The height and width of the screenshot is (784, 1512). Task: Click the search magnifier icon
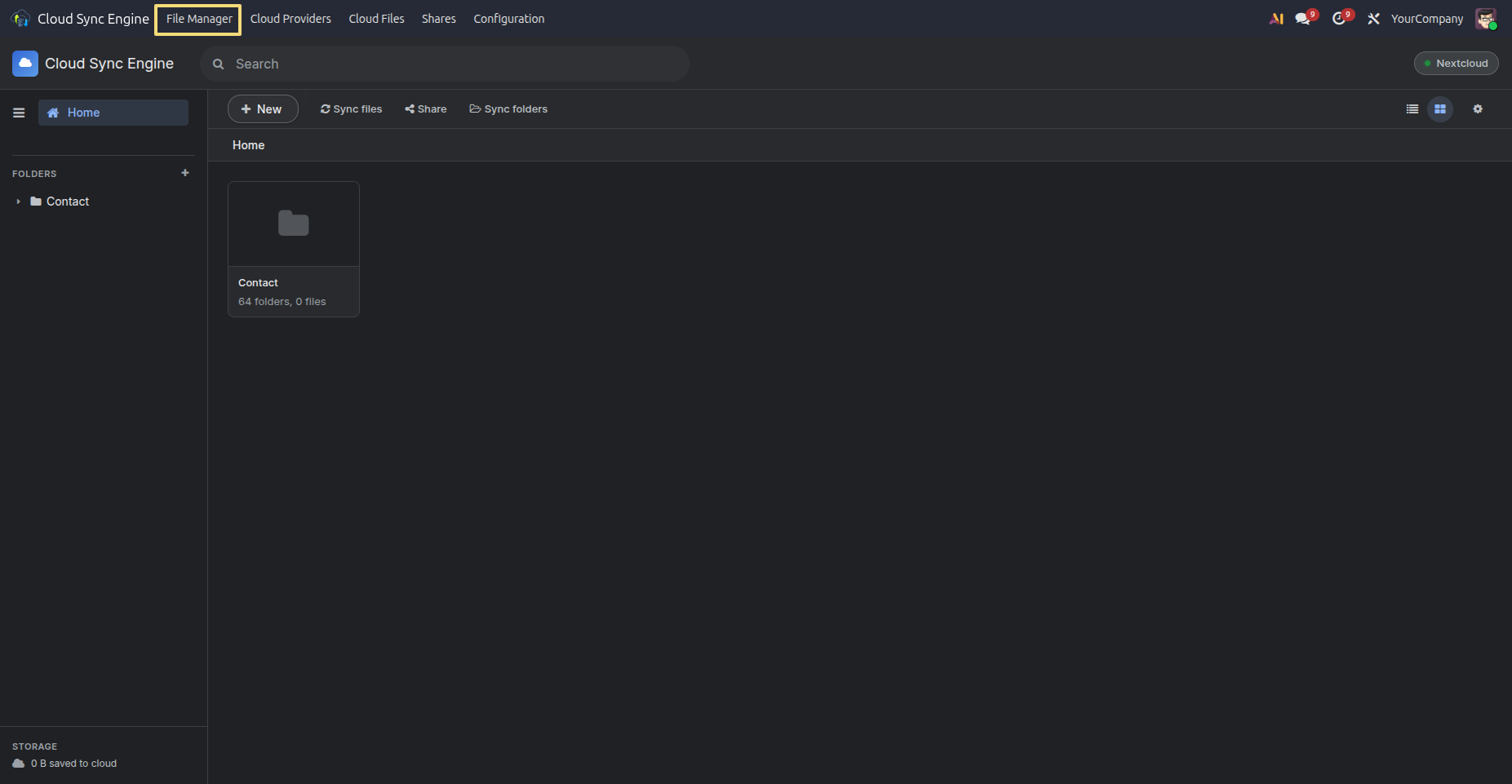pyautogui.click(x=218, y=64)
